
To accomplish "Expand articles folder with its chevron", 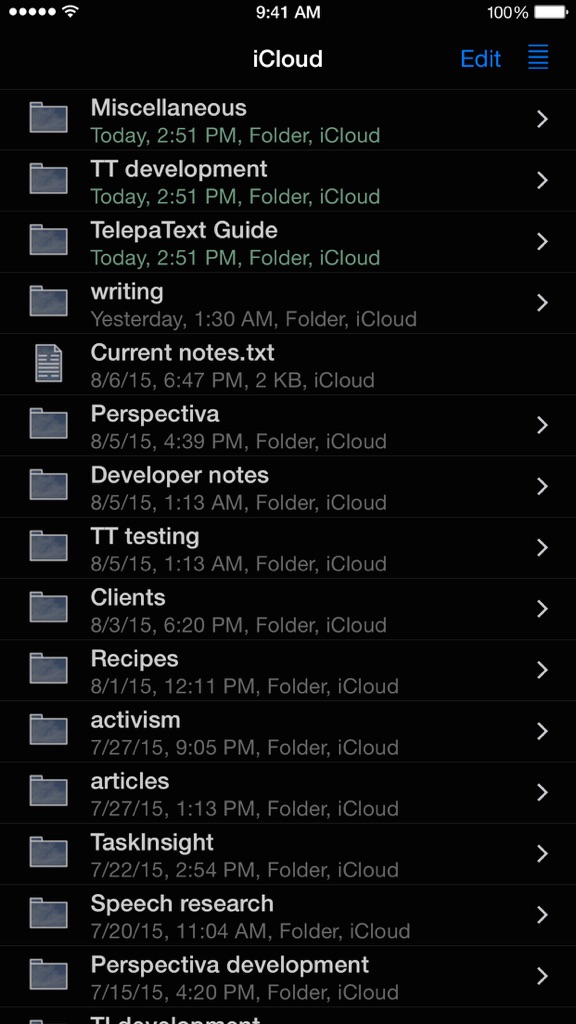I will tap(542, 792).
